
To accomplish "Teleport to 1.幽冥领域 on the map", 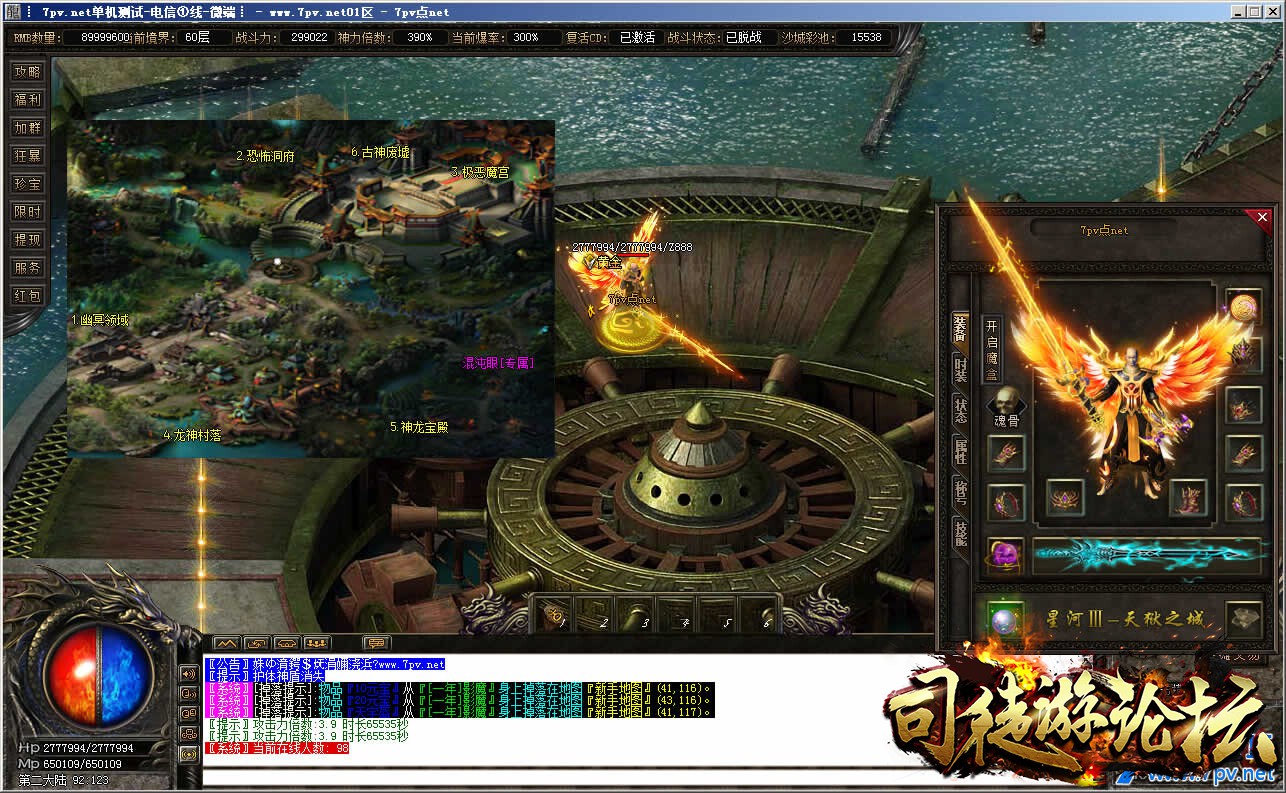I will [x=99, y=320].
